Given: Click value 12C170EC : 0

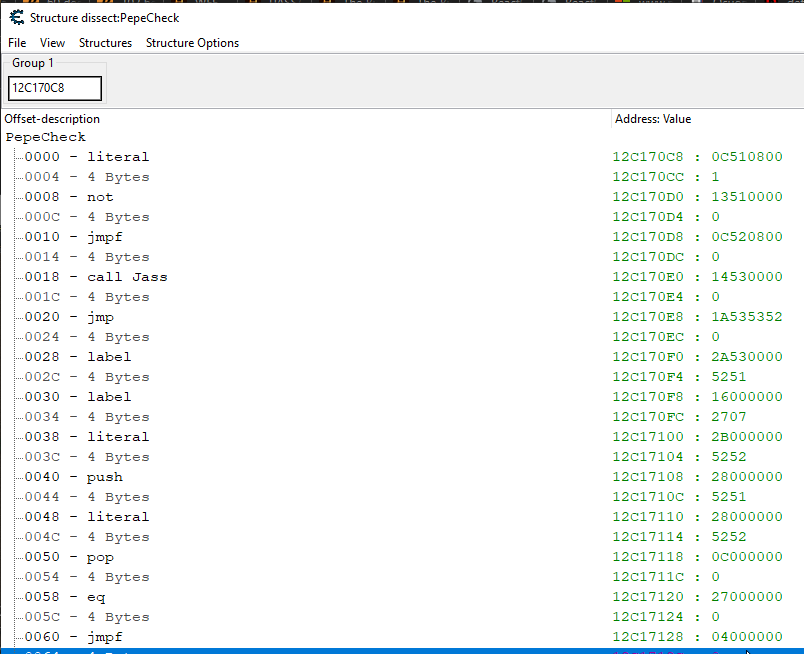Looking at the screenshot, I should (666, 337).
